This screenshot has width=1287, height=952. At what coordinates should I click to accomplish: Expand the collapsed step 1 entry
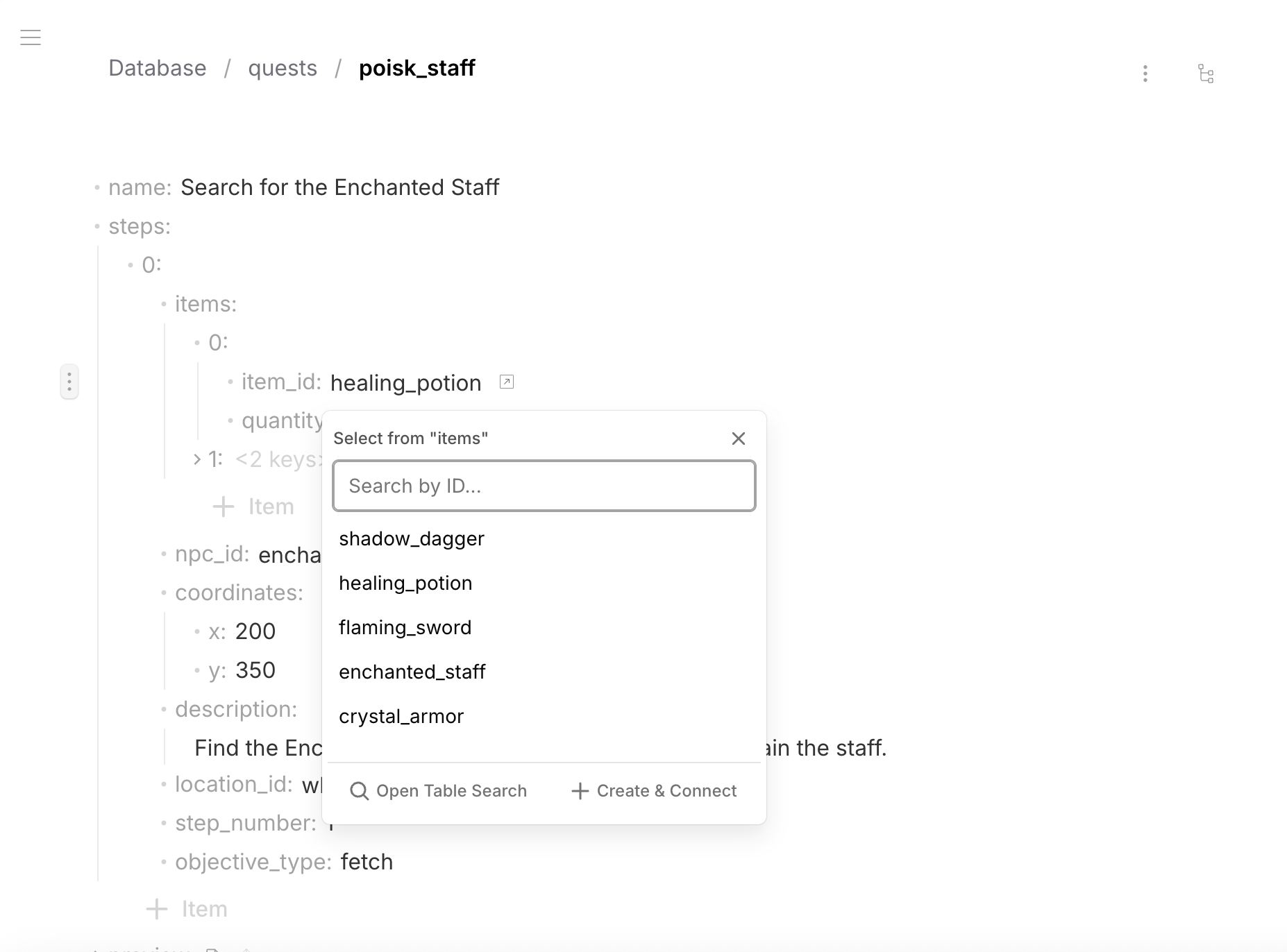197,459
